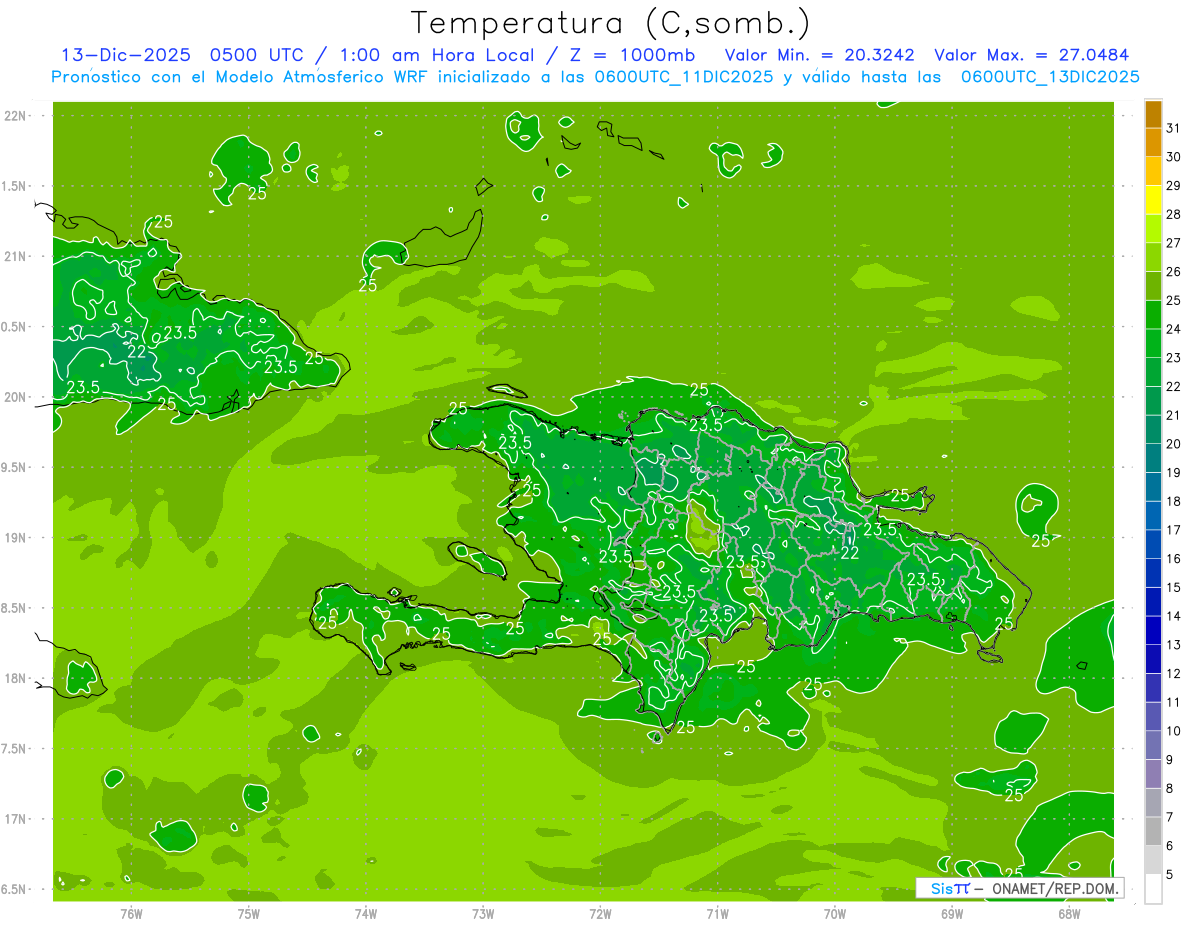Click the "28" value on the color legend
Screen dimensions: 1200x927
click(x=1173, y=214)
